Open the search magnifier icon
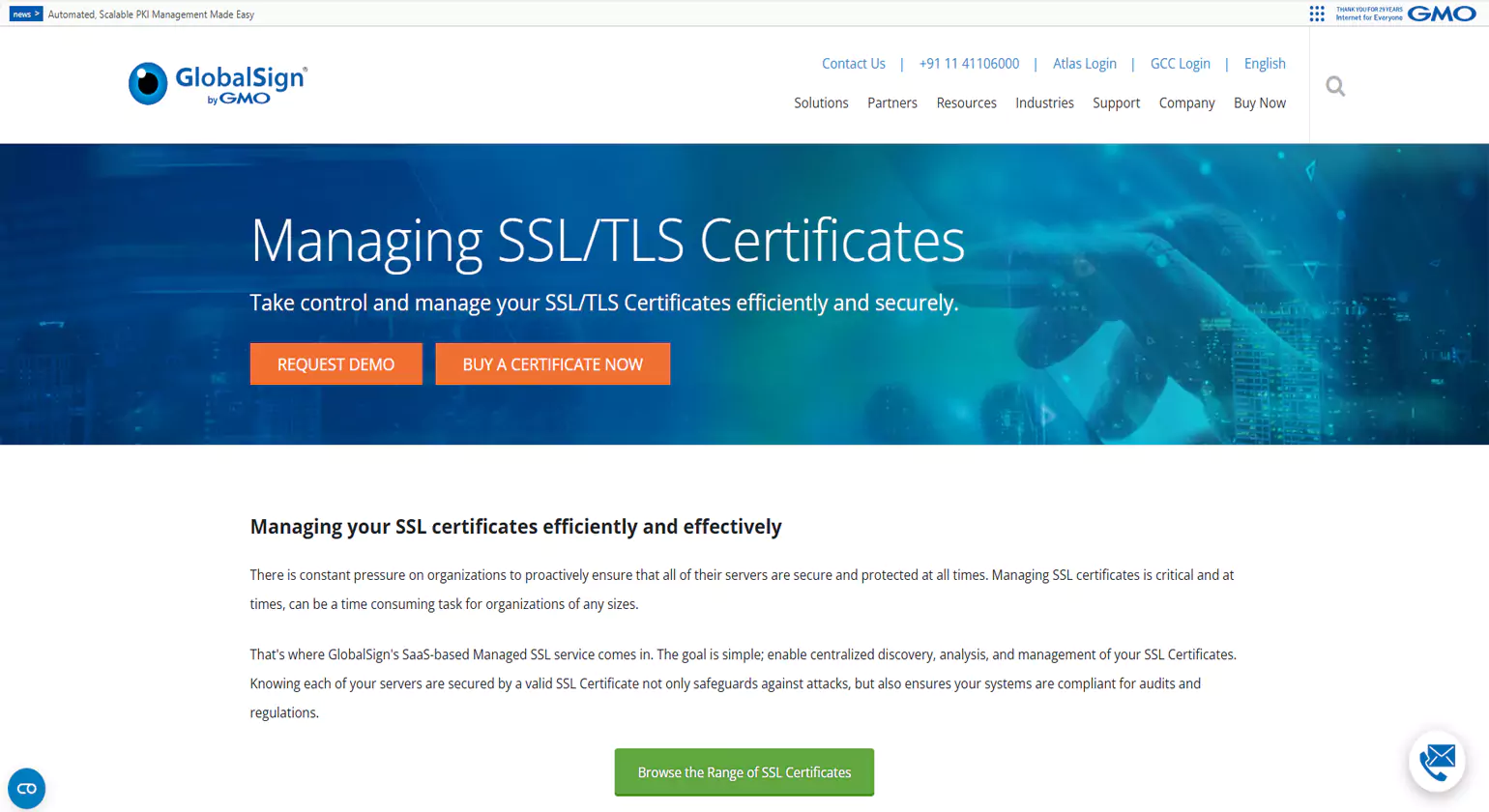Screen dimensions: 1489x812 coord(1335,87)
